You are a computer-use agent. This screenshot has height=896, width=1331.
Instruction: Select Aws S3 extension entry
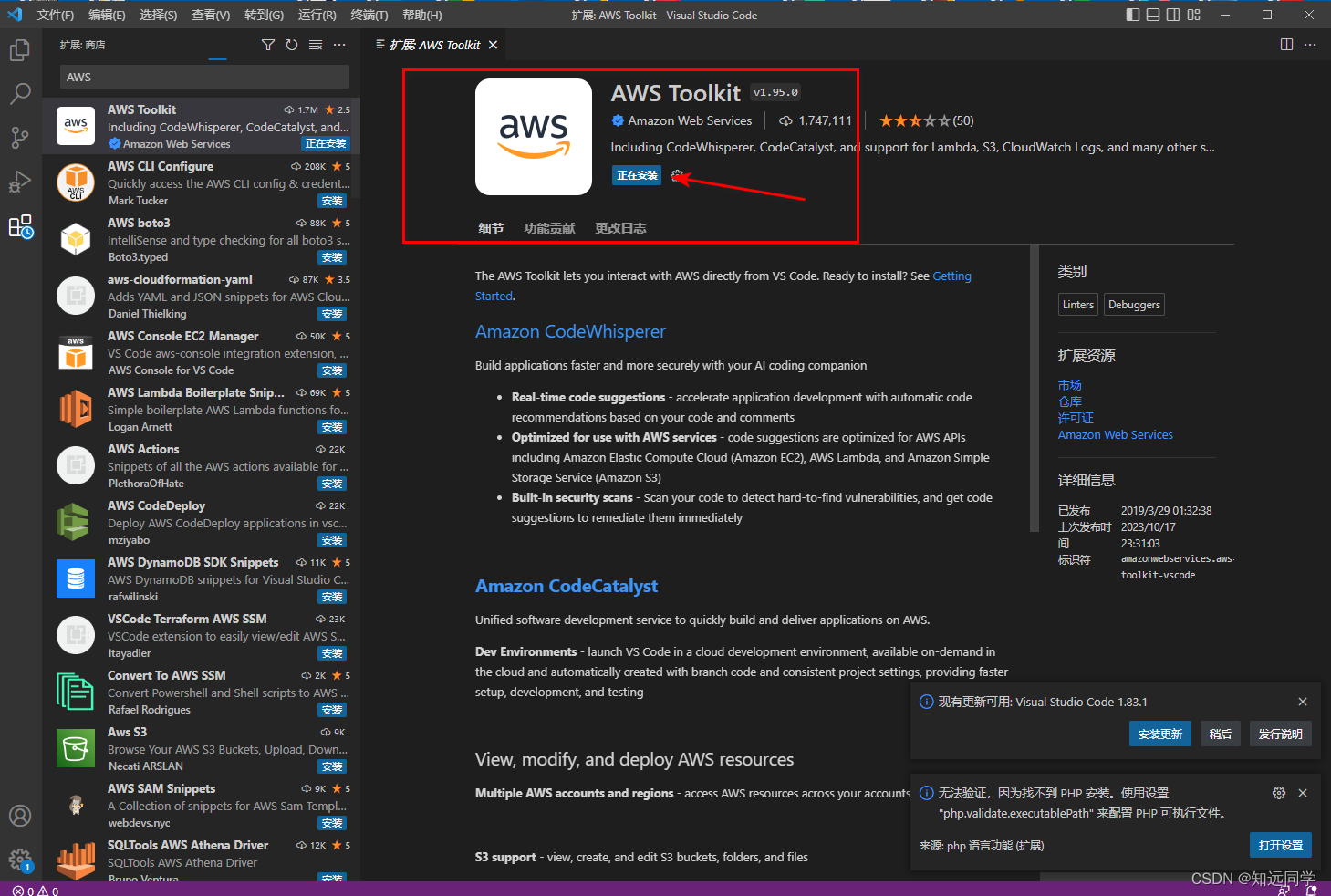[x=201, y=748]
